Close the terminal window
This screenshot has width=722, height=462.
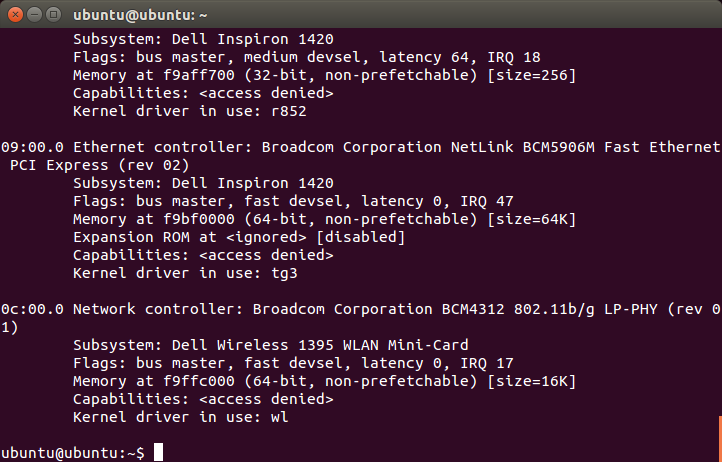pos(15,15)
